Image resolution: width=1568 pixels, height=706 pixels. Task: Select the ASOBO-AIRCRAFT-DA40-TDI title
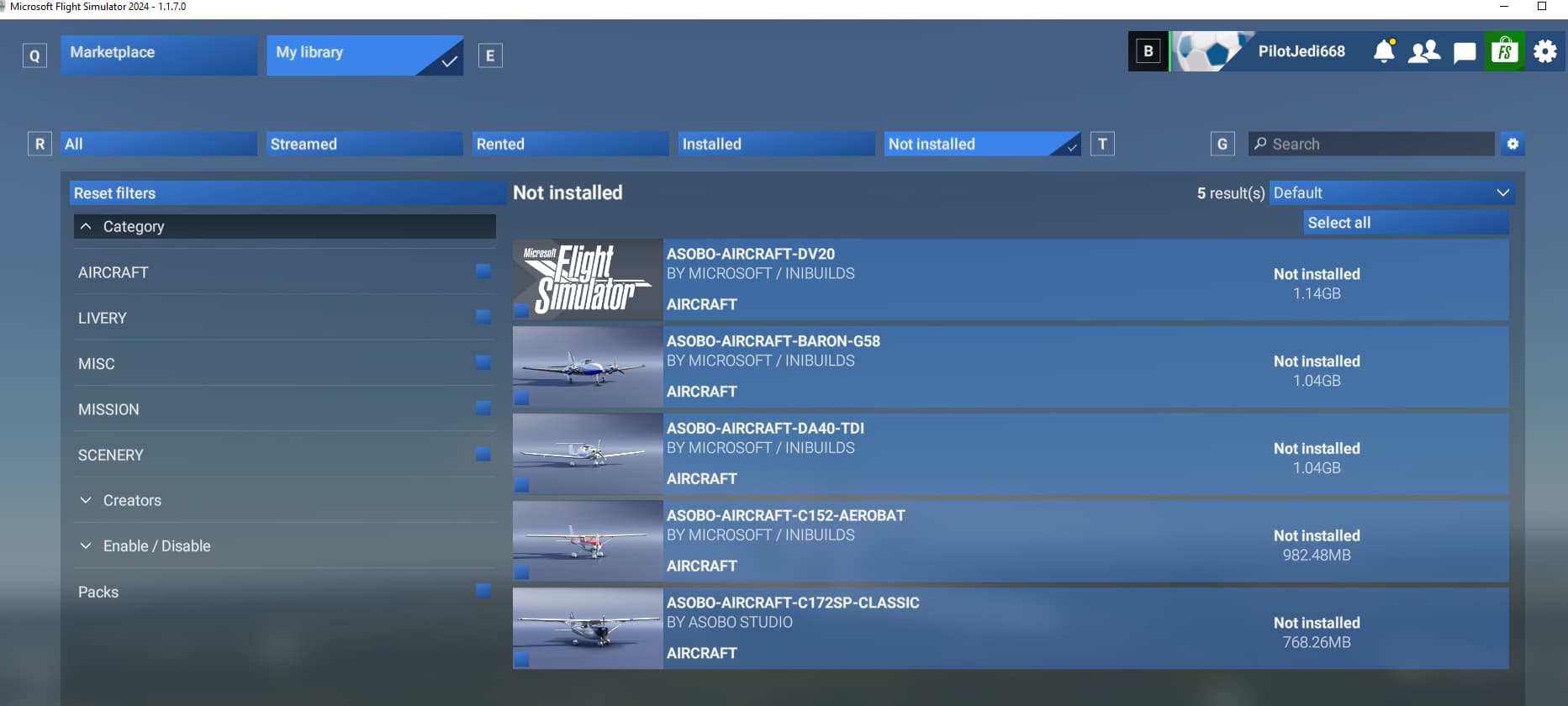(765, 429)
